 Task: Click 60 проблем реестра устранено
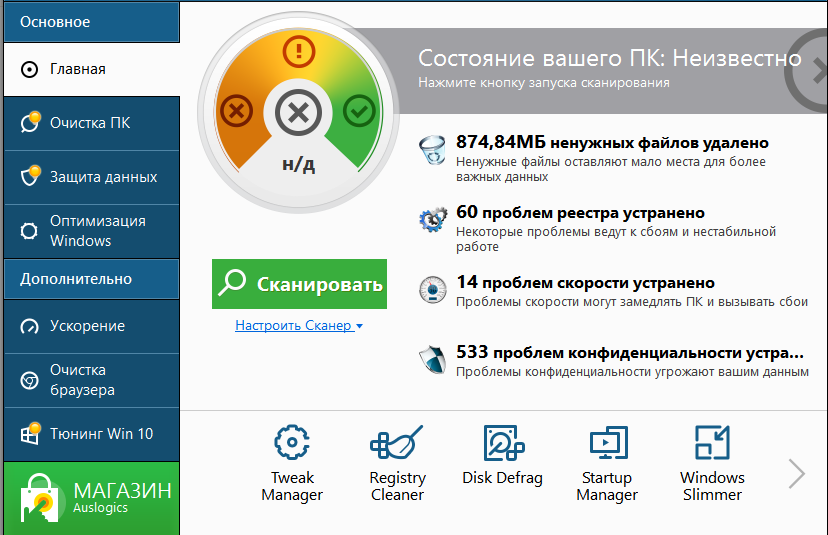[x=580, y=212]
